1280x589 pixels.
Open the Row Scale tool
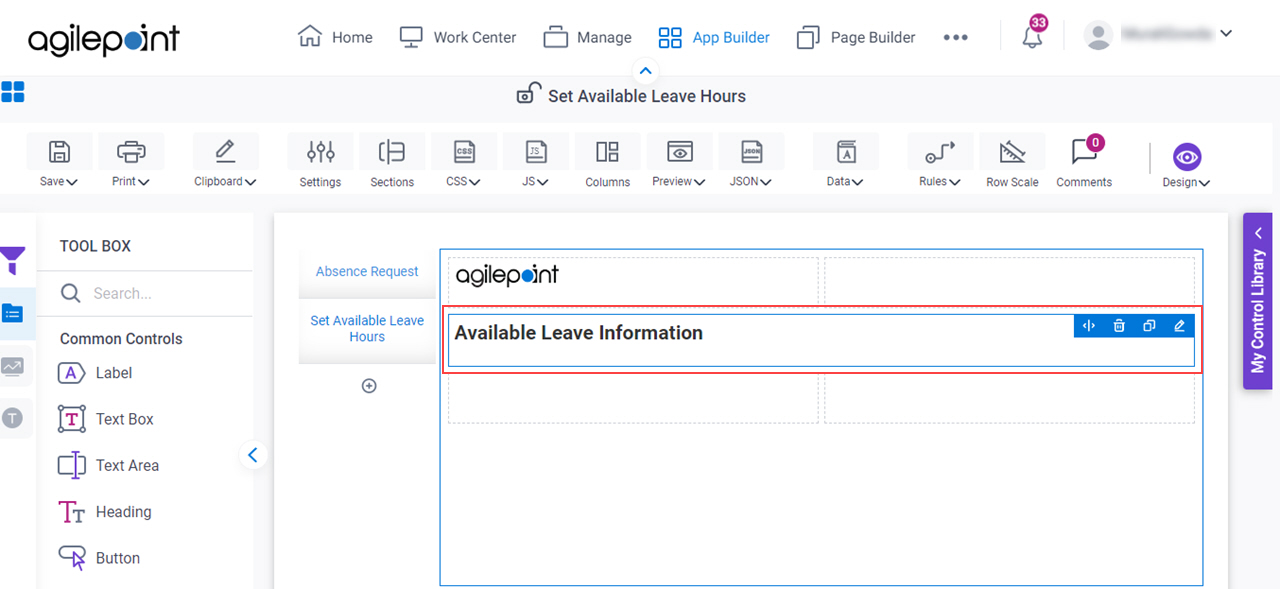[x=1012, y=161]
